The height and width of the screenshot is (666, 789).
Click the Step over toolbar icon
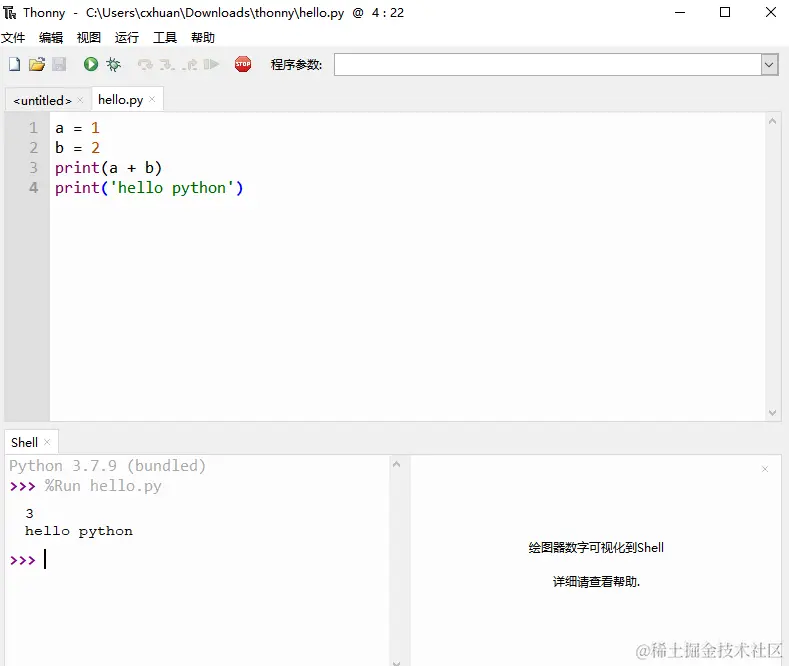point(145,64)
